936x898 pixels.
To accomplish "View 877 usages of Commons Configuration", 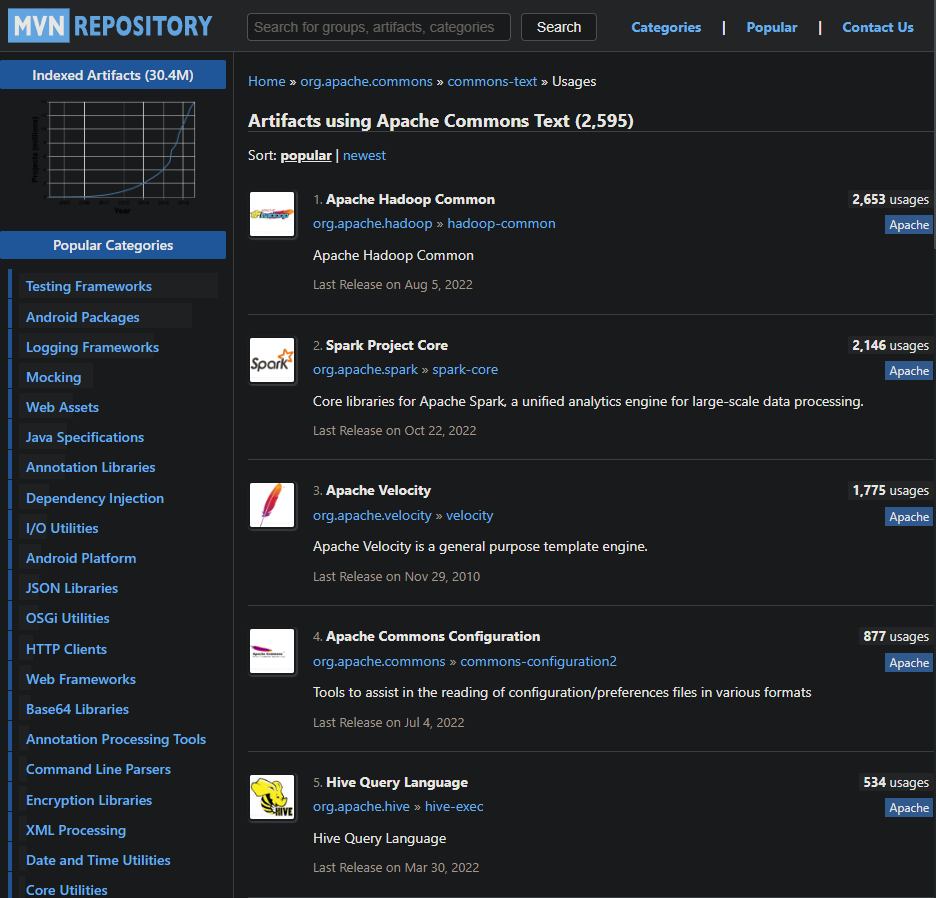I will click(895, 636).
